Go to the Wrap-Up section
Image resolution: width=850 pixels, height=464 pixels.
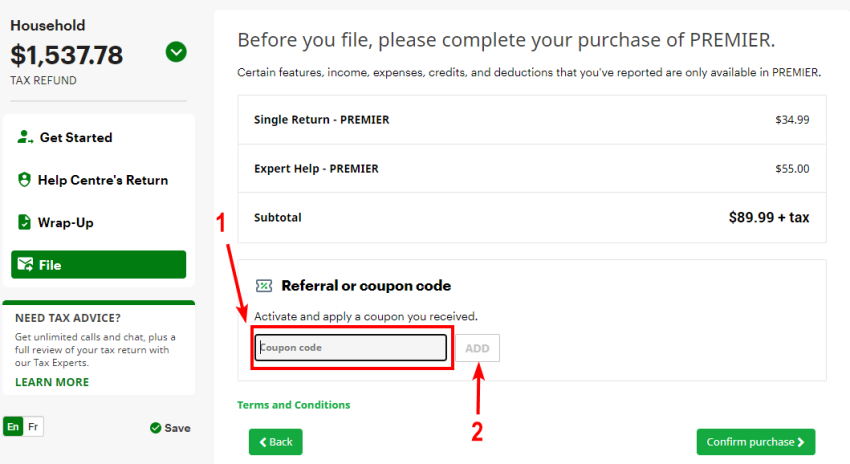(65, 222)
